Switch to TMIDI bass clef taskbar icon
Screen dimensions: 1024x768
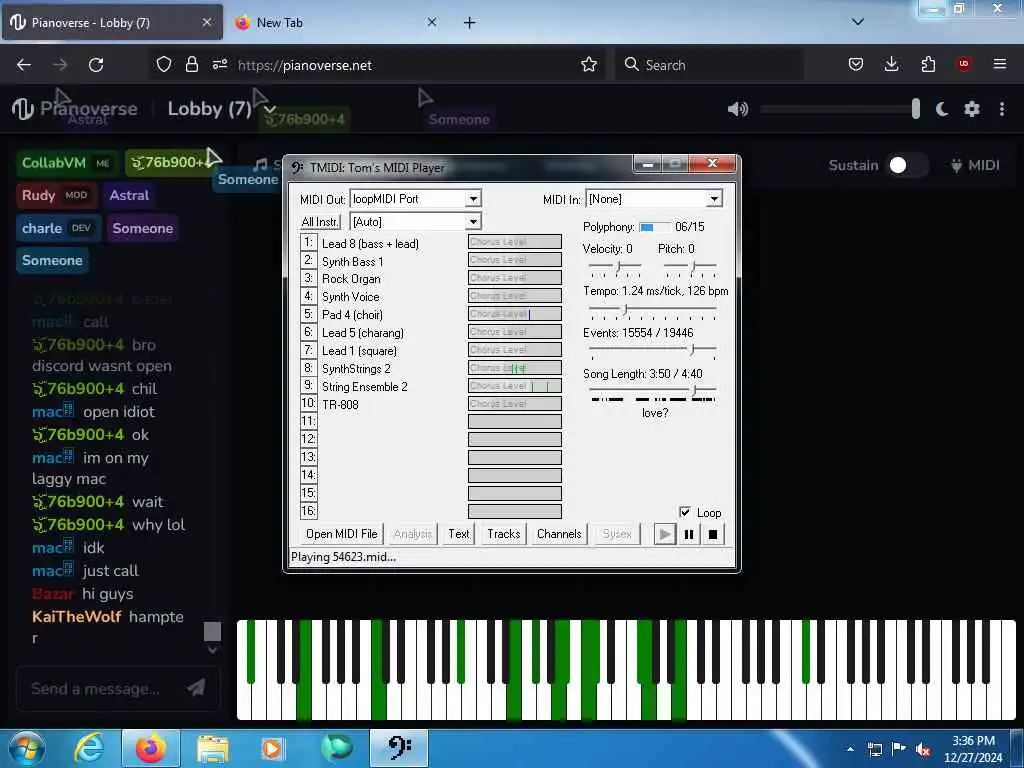click(x=399, y=749)
